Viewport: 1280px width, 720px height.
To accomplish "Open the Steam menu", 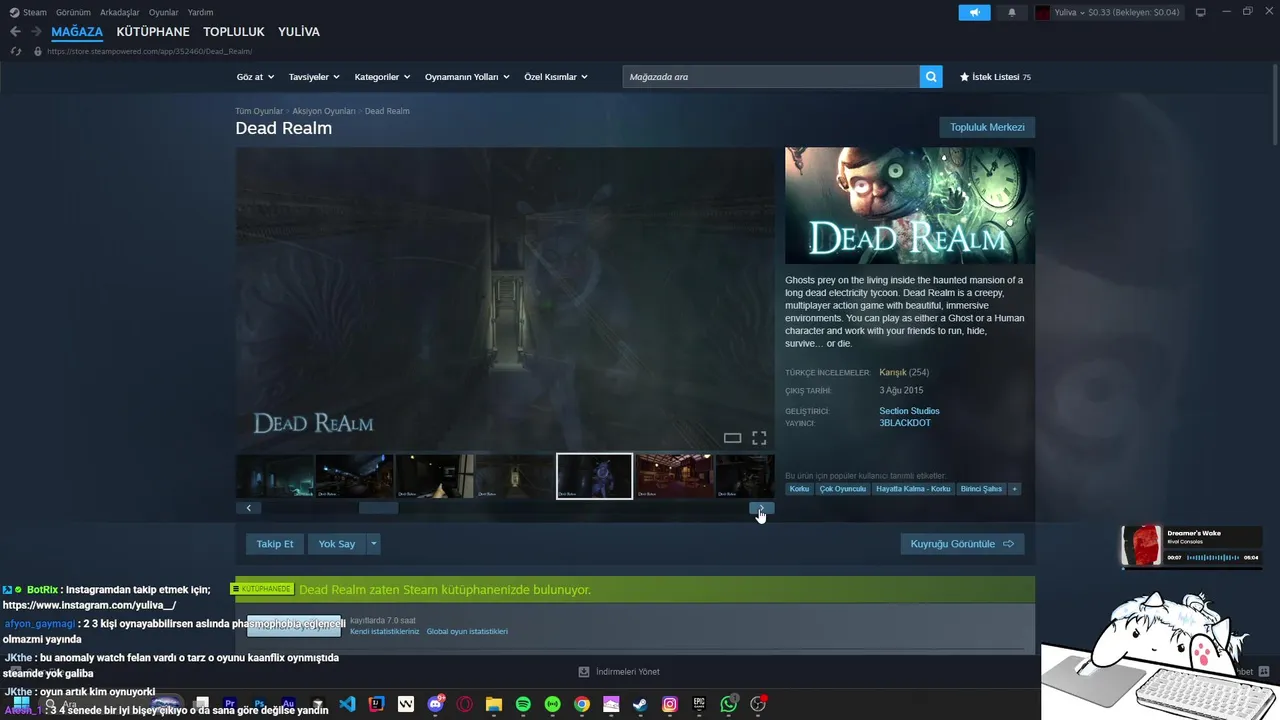I will click(34, 12).
